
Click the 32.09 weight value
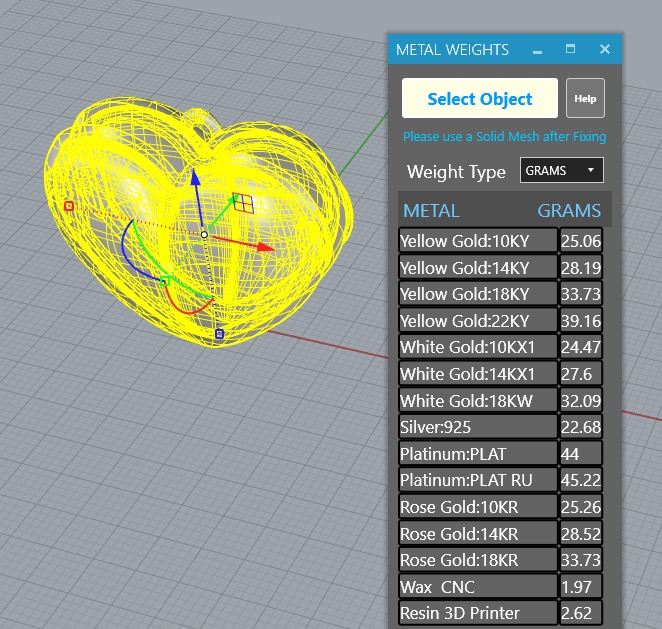(x=581, y=401)
